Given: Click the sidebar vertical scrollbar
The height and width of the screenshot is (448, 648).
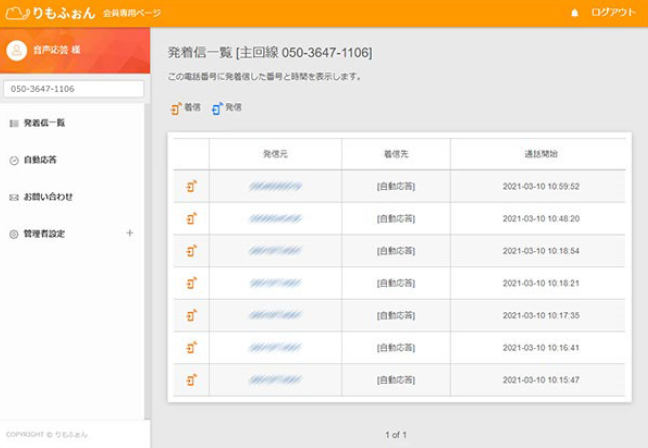Looking at the screenshot, I should pyautogui.click(x=147, y=261).
